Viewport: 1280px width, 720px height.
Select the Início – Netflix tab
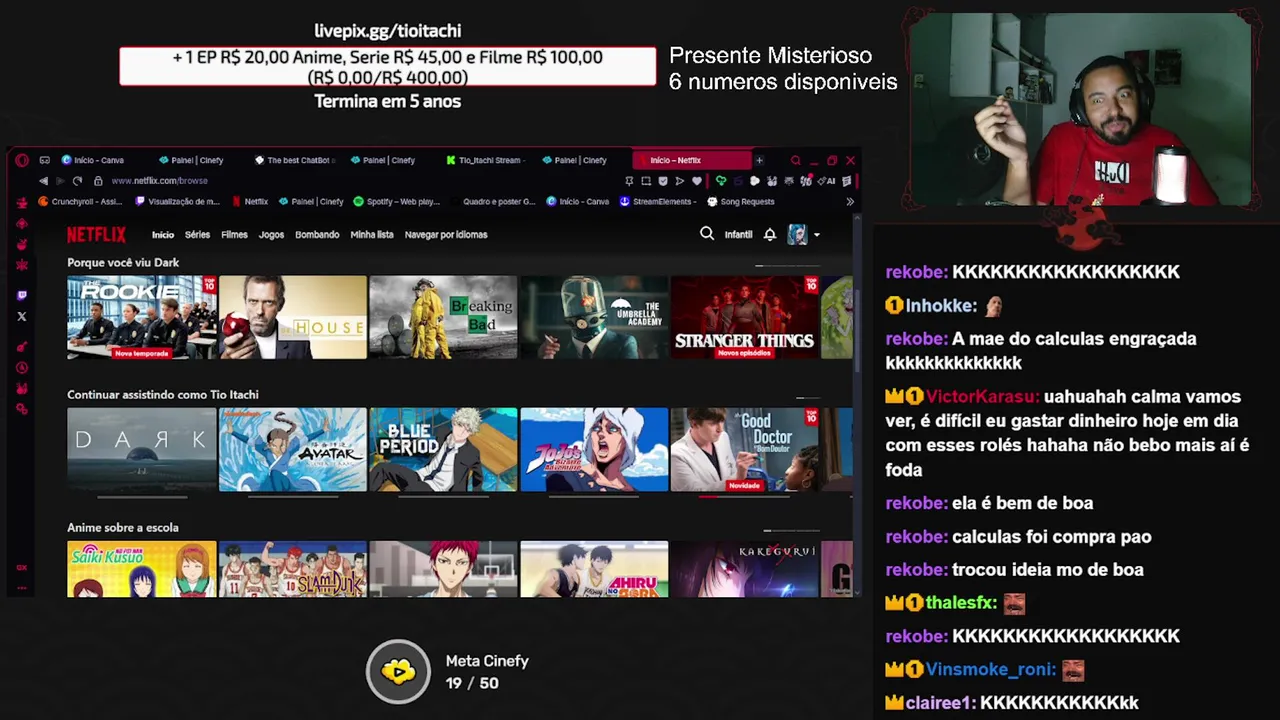[691, 160]
